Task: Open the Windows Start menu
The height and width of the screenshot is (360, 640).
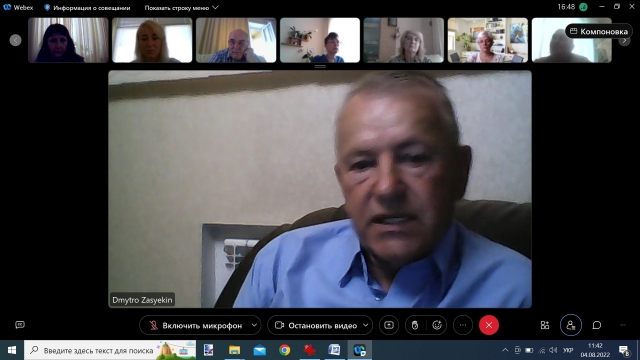Action: click(x=12, y=350)
